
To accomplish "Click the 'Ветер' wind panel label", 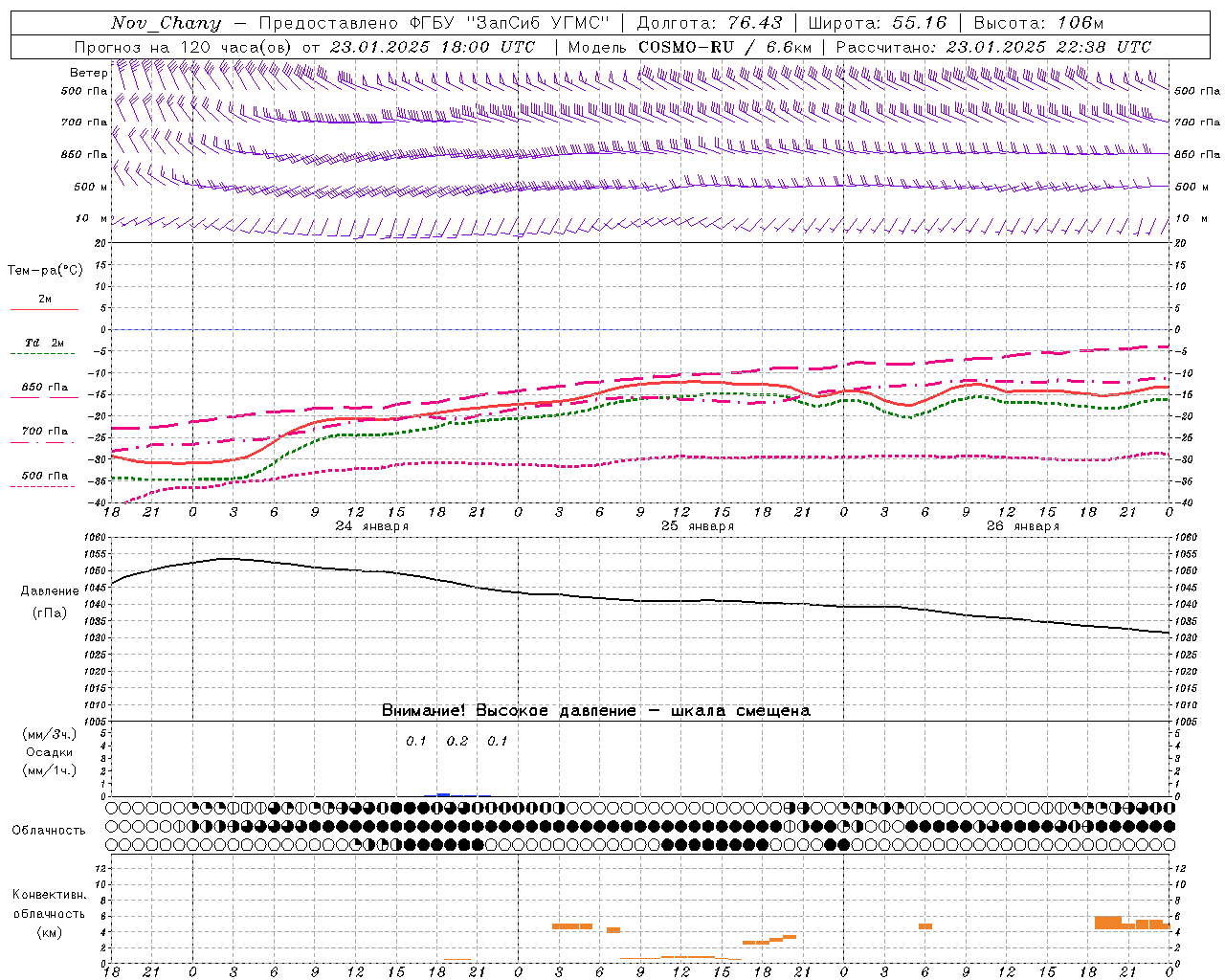I will (x=88, y=73).
